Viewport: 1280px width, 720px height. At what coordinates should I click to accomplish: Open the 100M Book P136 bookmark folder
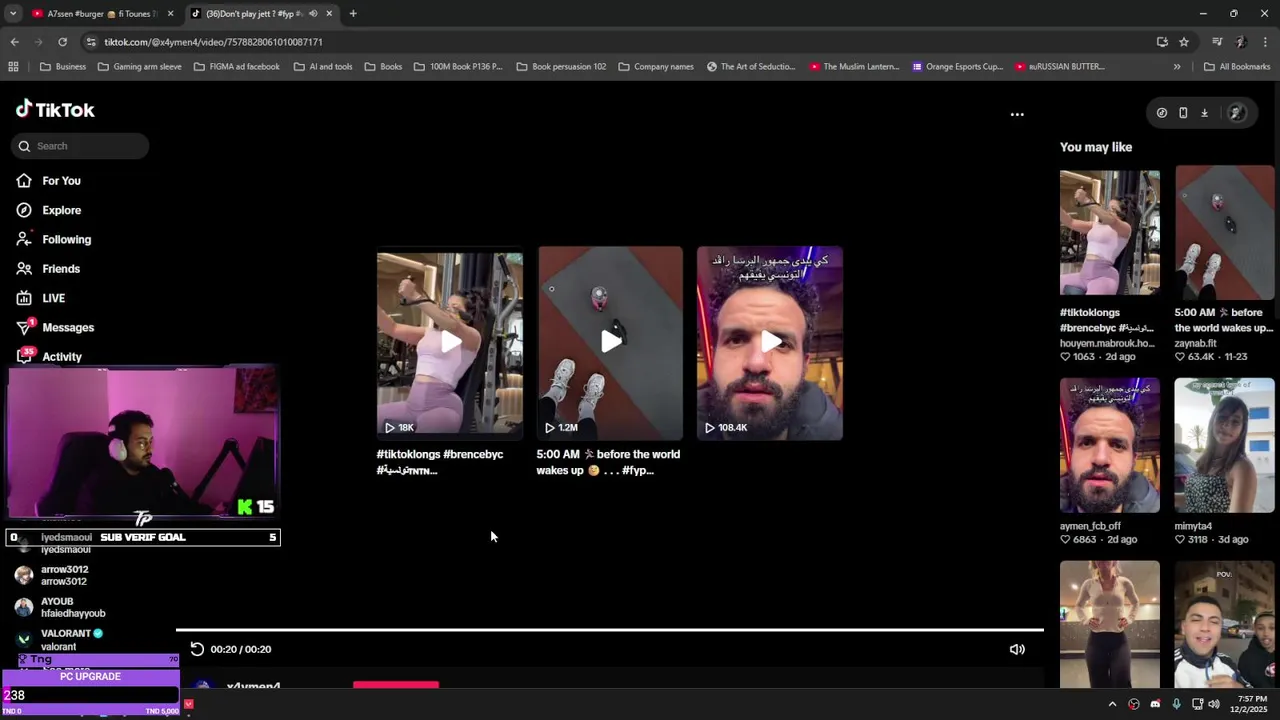457,67
